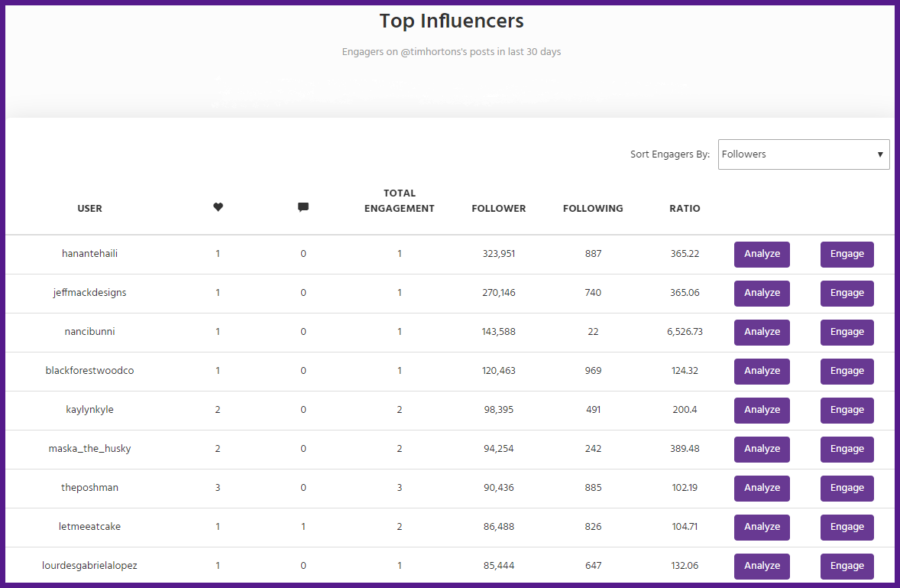Click the theposhman username link
This screenshot has height=588, width=900.
89,488
